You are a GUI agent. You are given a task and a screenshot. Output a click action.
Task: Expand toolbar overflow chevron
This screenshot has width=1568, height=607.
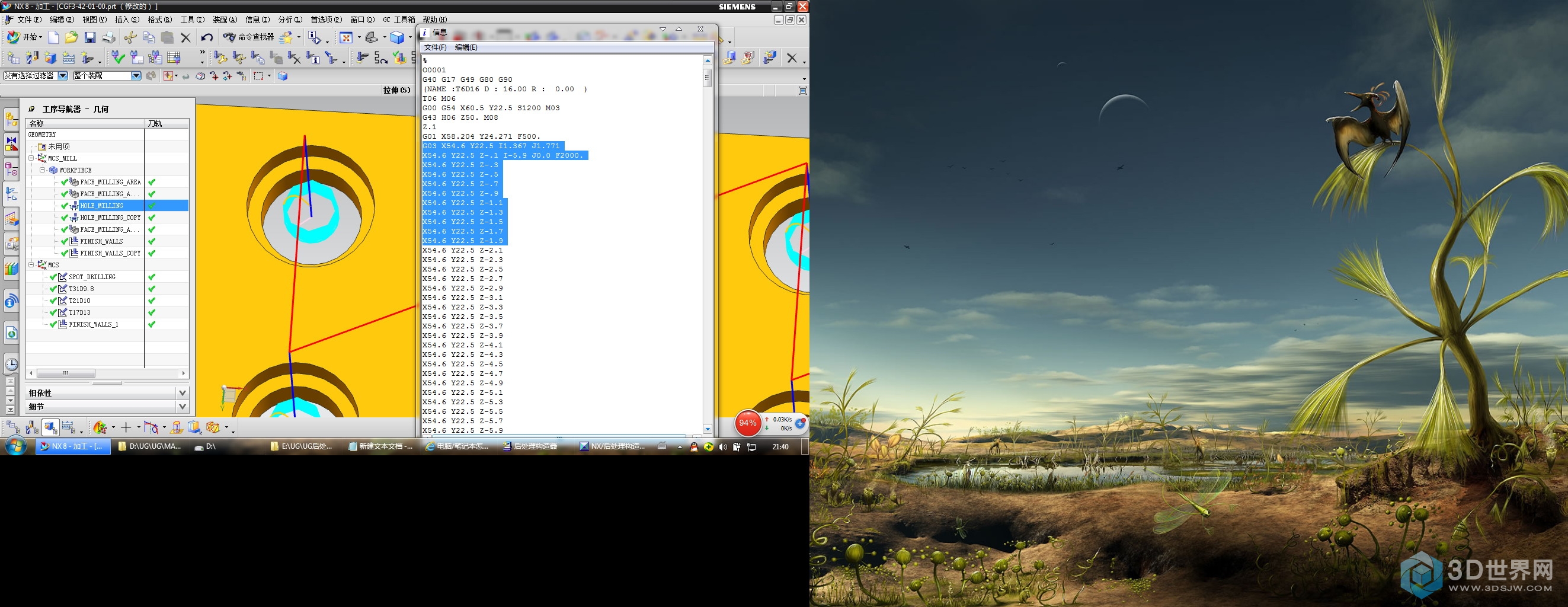click(202, 53)
